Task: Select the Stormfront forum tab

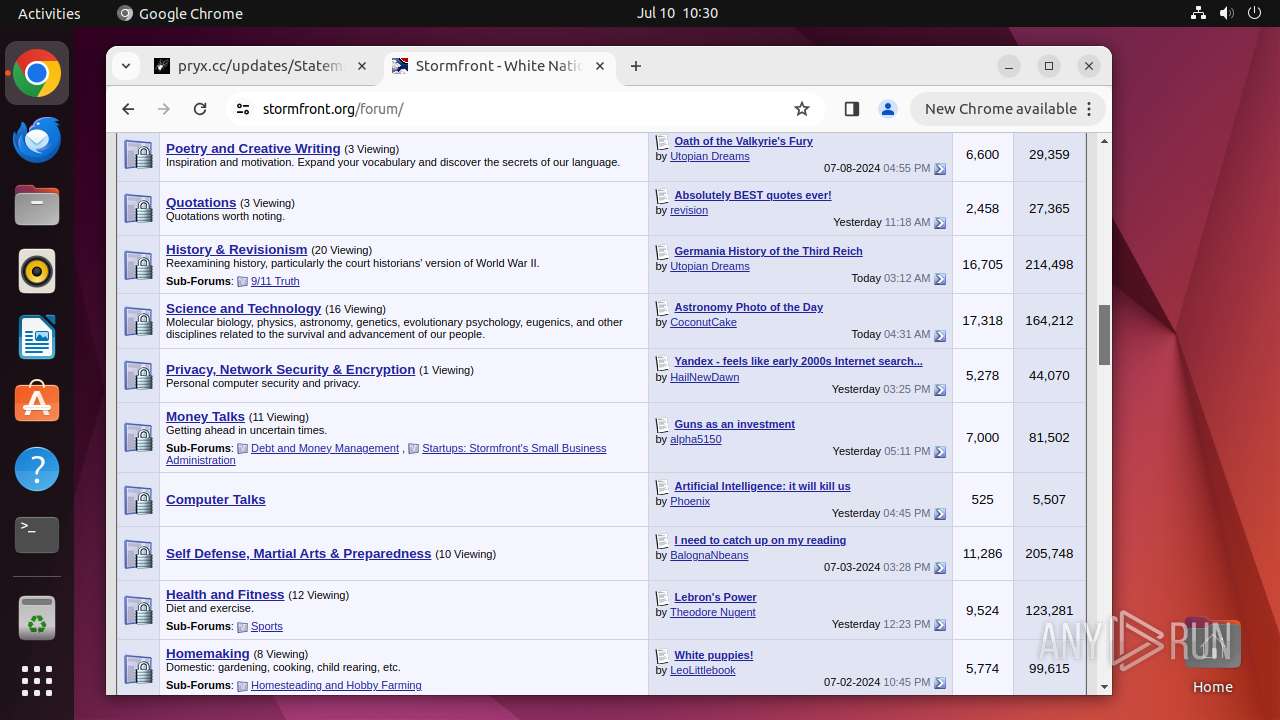Action: point(499,66)
